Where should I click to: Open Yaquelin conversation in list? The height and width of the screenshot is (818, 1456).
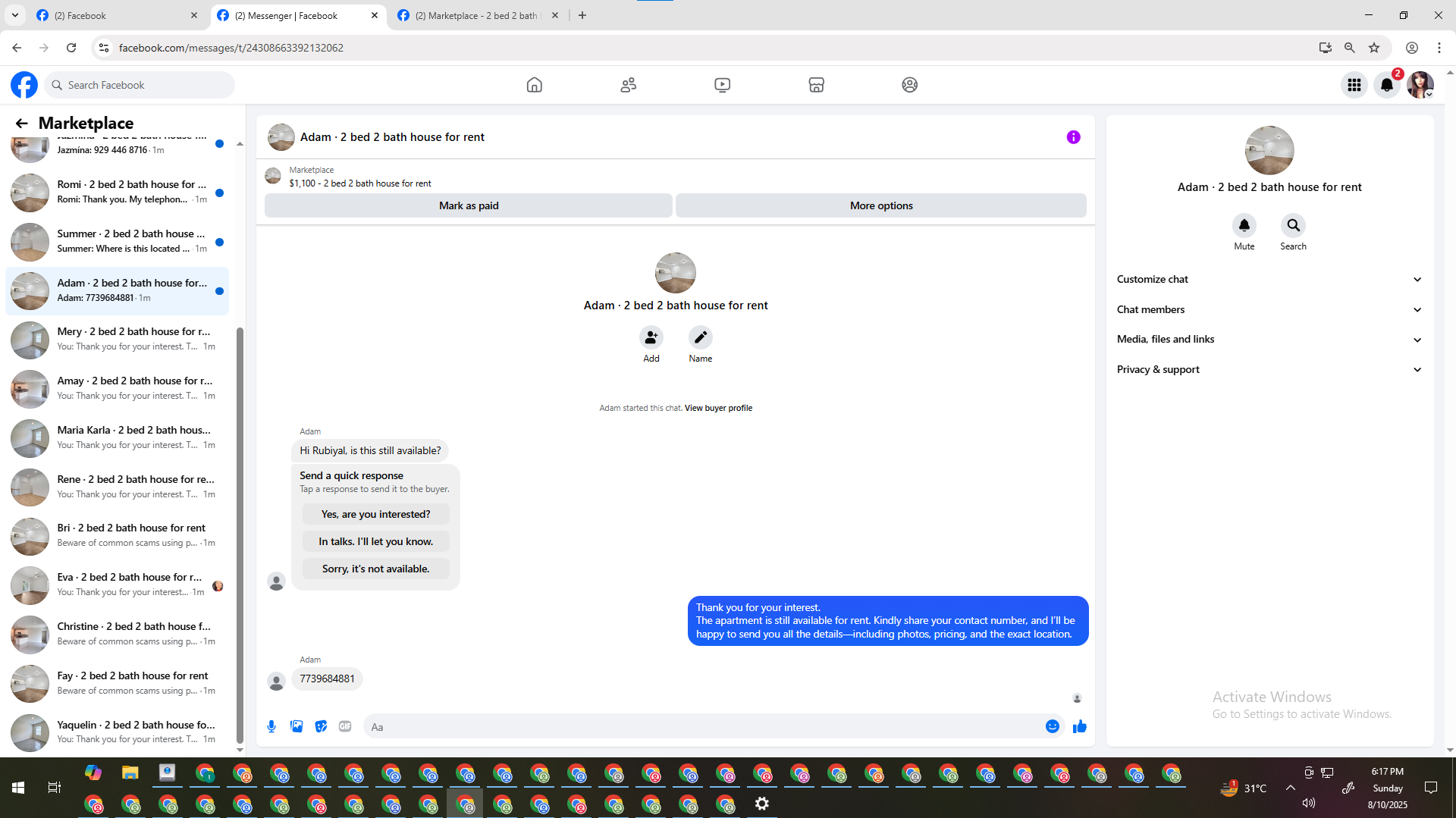[x=117, y=733]
